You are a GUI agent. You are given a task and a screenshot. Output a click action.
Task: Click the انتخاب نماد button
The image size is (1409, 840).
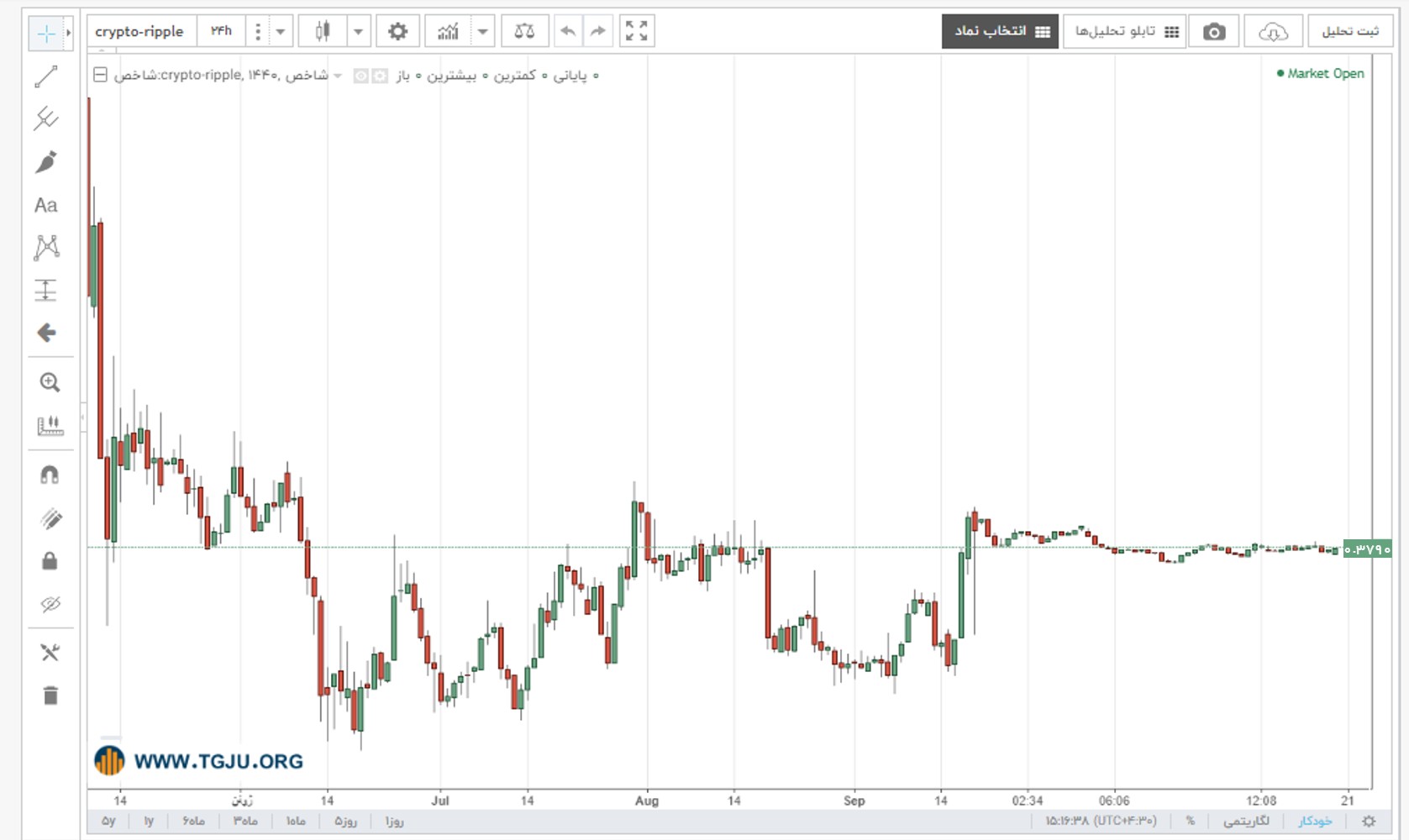(1000, 32)
